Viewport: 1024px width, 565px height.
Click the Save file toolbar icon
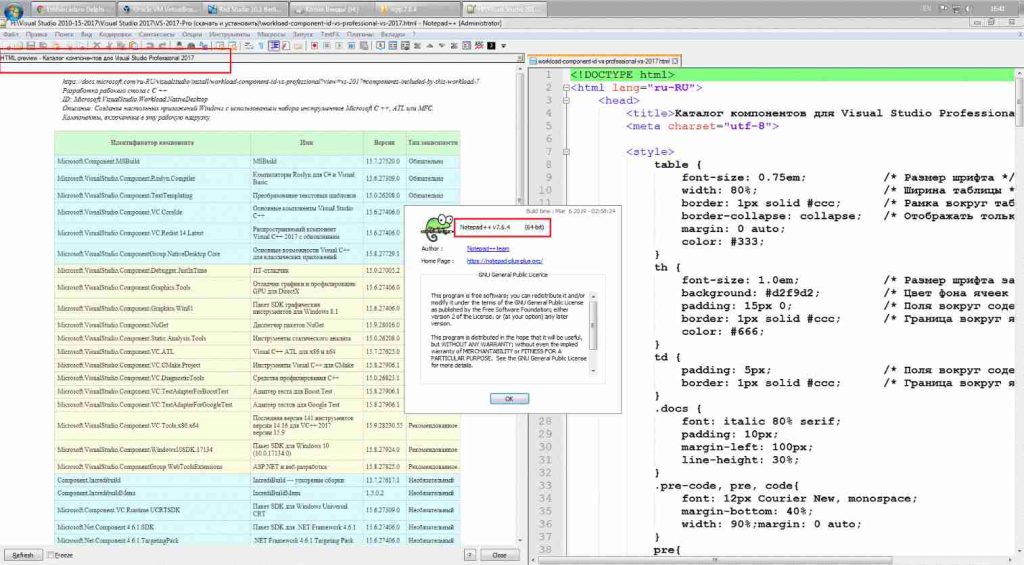pos(30,46)
